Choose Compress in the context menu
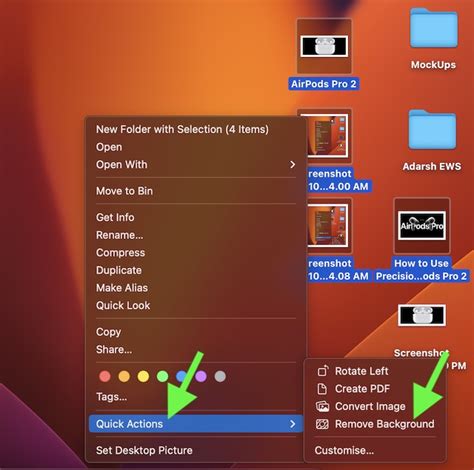The width and height of the screenshot is (474, 470). click(121, 253)
